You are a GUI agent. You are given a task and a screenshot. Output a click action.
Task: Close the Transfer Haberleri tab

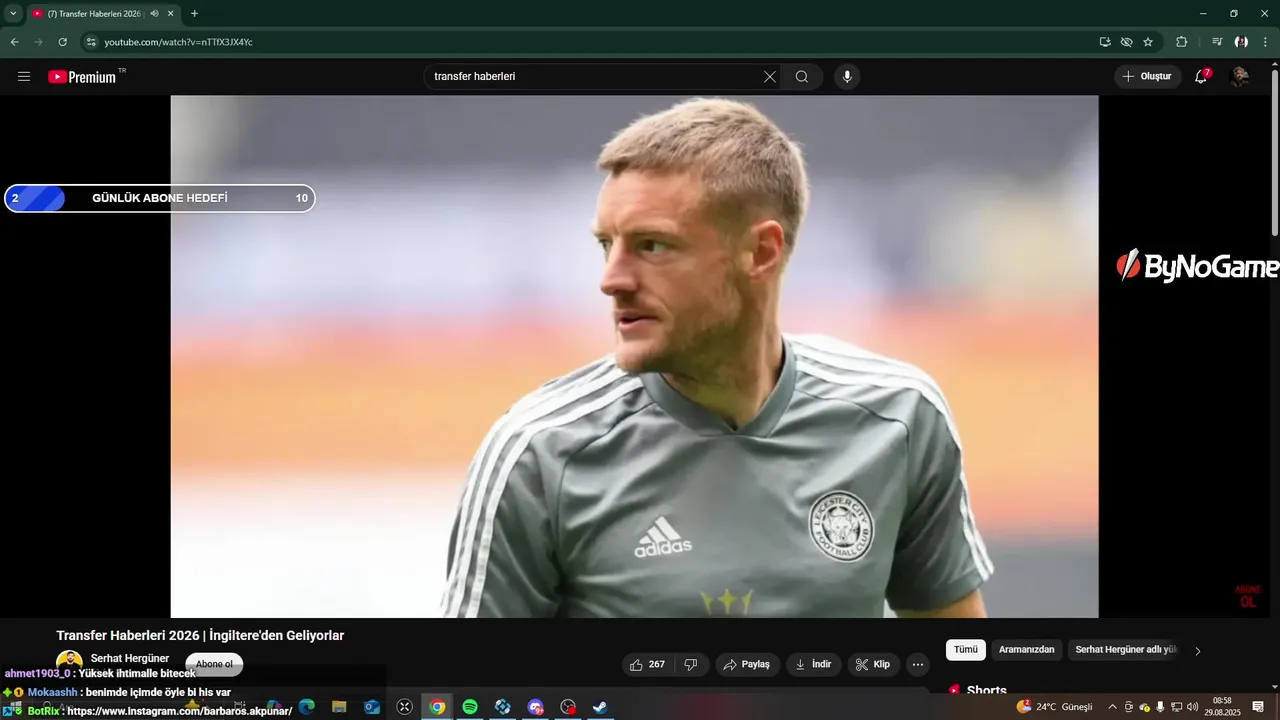[x=171, y=13]
